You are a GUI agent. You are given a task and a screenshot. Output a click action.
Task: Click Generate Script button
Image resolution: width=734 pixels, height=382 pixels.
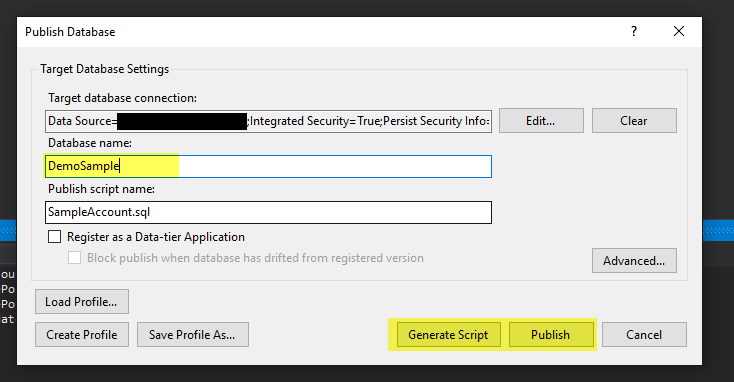pyautogui.click(x=448, y=335)
